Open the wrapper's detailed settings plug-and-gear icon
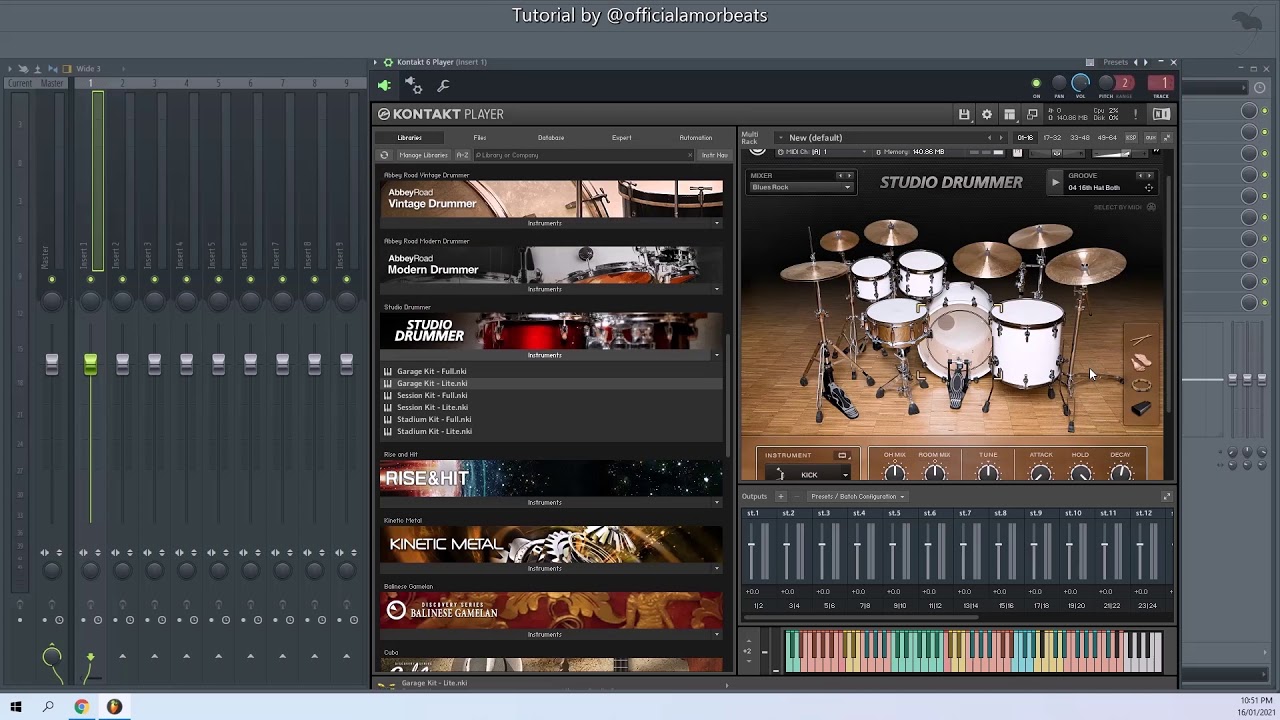 [x=414, y=86]
